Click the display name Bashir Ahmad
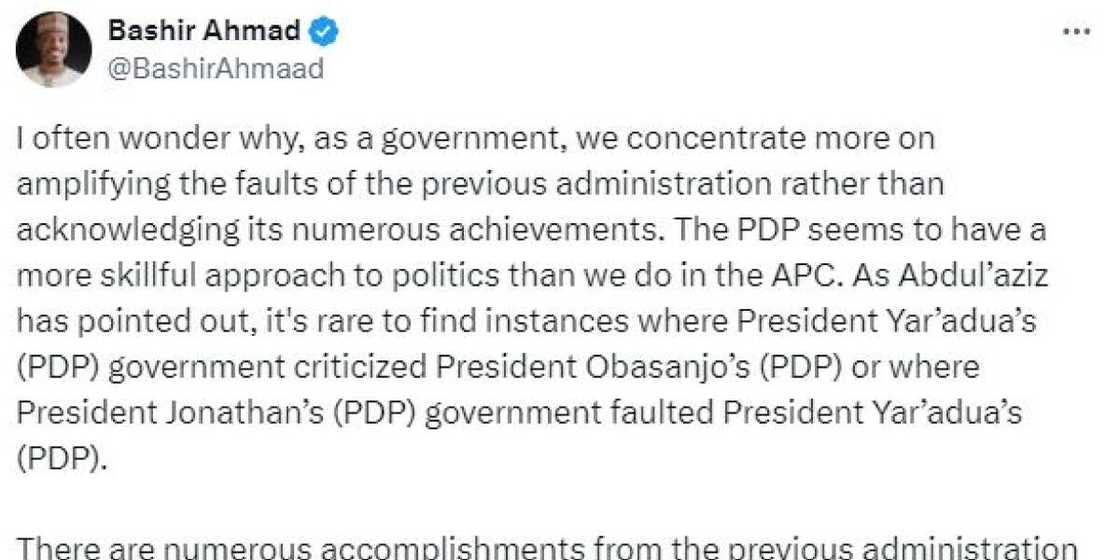Screen dimensions: 1120x560 coord(201,32)
